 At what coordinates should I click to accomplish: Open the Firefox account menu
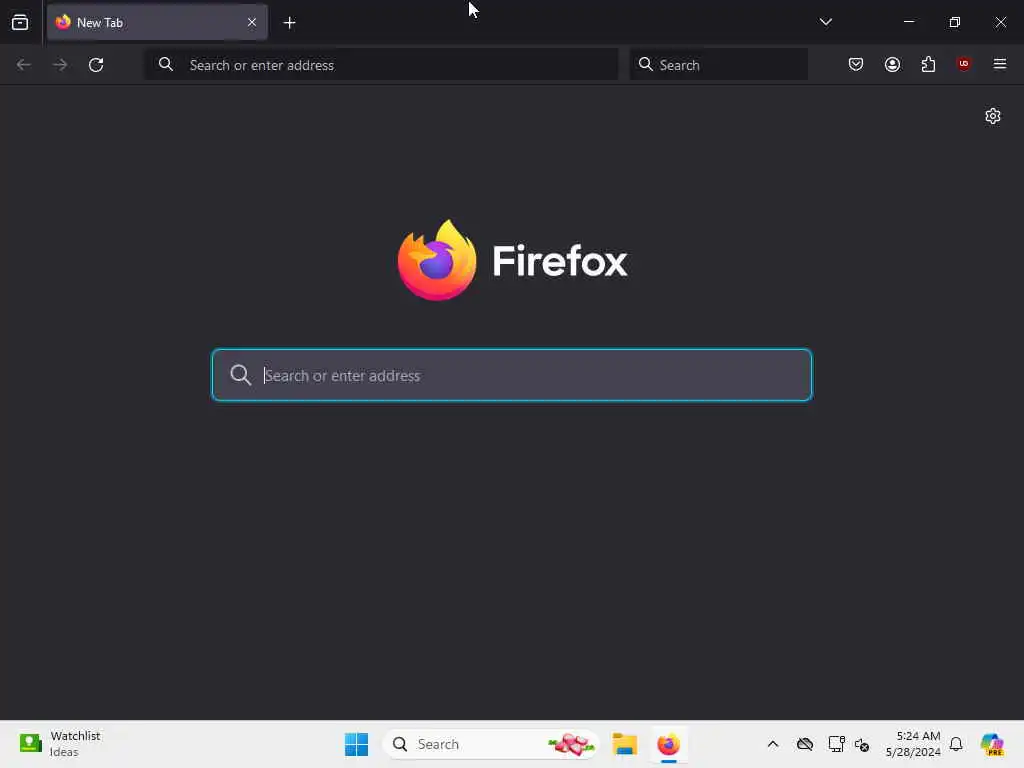pyautogui.click(x=892, y=64)
